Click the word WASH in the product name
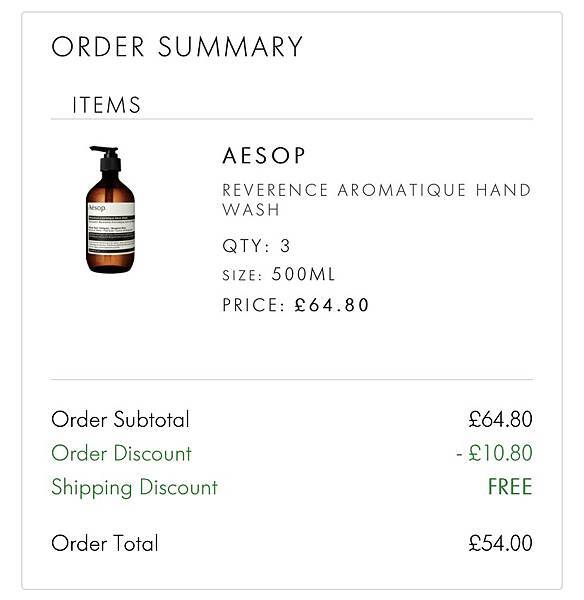Viewport: 584px width, 600px height. 251,210
